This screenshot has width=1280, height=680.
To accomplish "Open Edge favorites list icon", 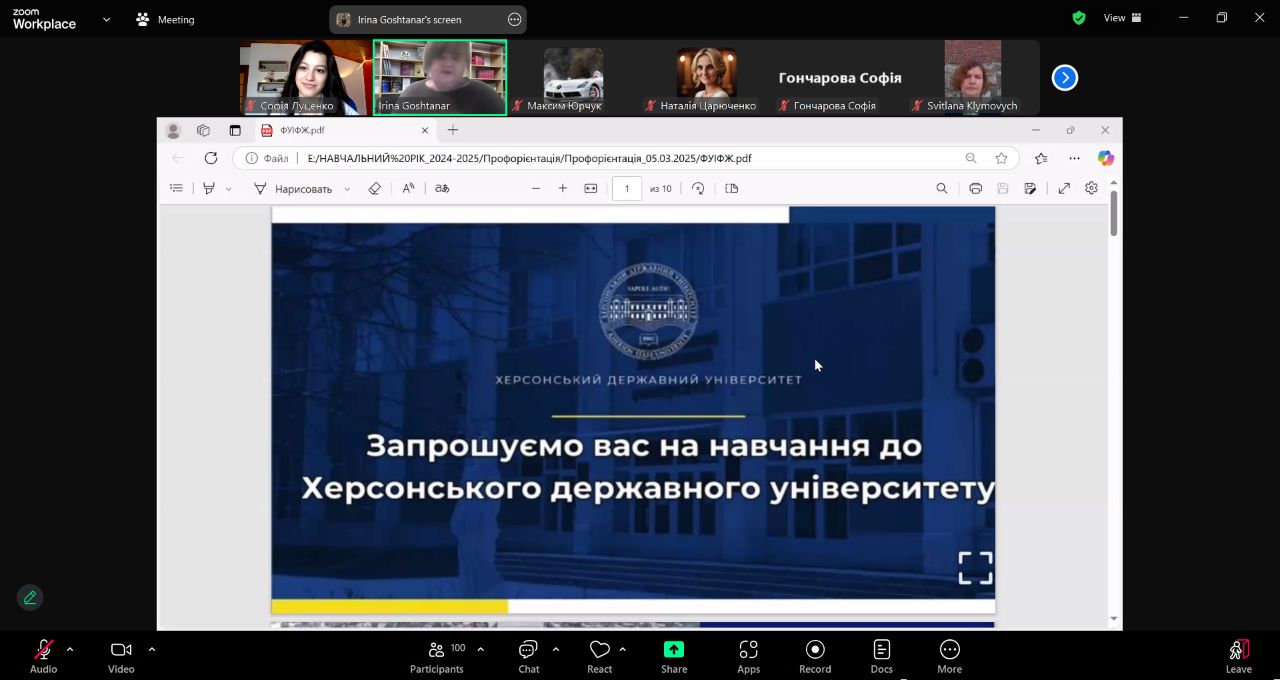I will pyautogui.click(x=1041, y=158).
